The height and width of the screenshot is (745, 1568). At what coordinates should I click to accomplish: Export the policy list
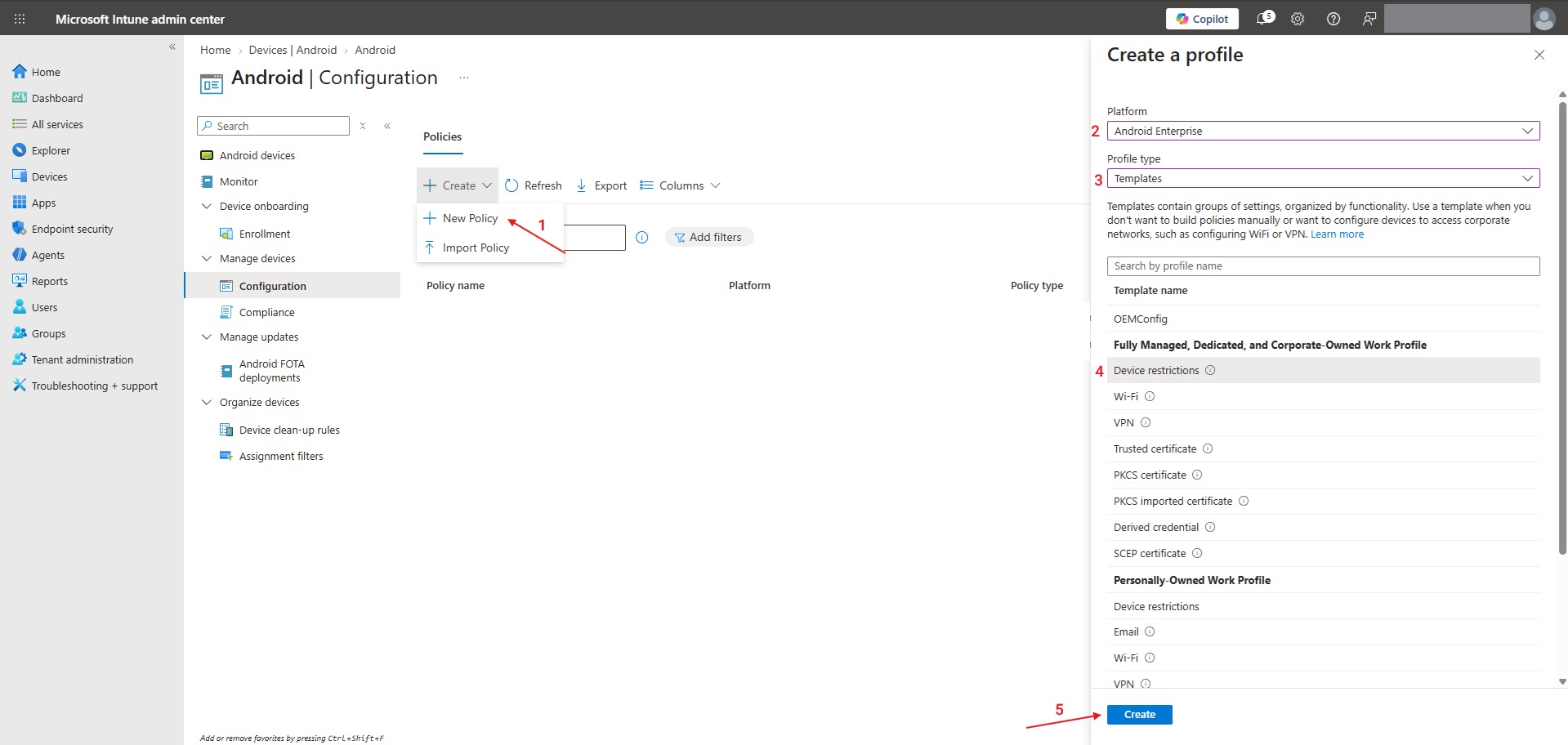pyautogui.click(x=601, y=185)
